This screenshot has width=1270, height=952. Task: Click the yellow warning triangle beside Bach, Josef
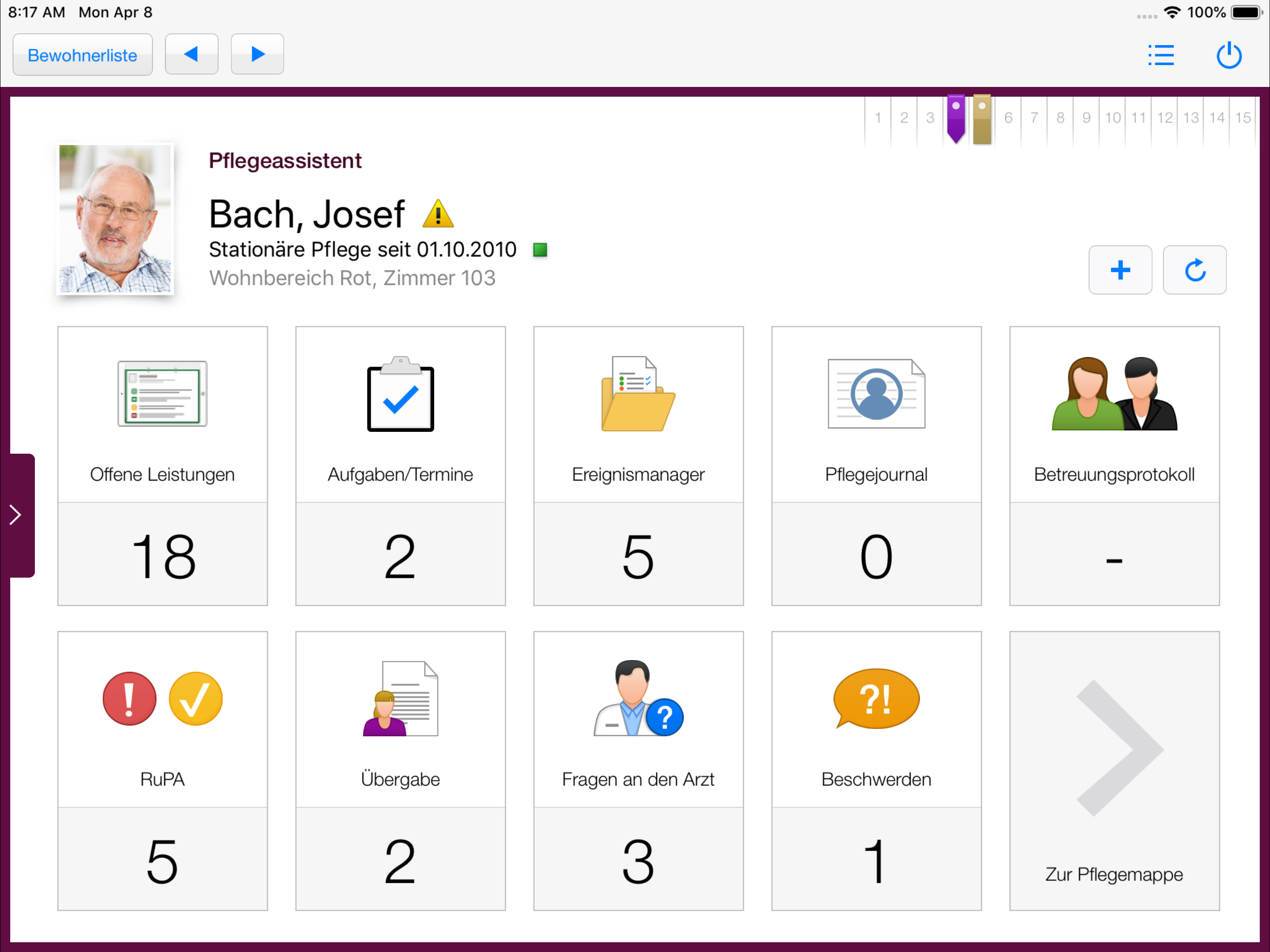(438, 214)
